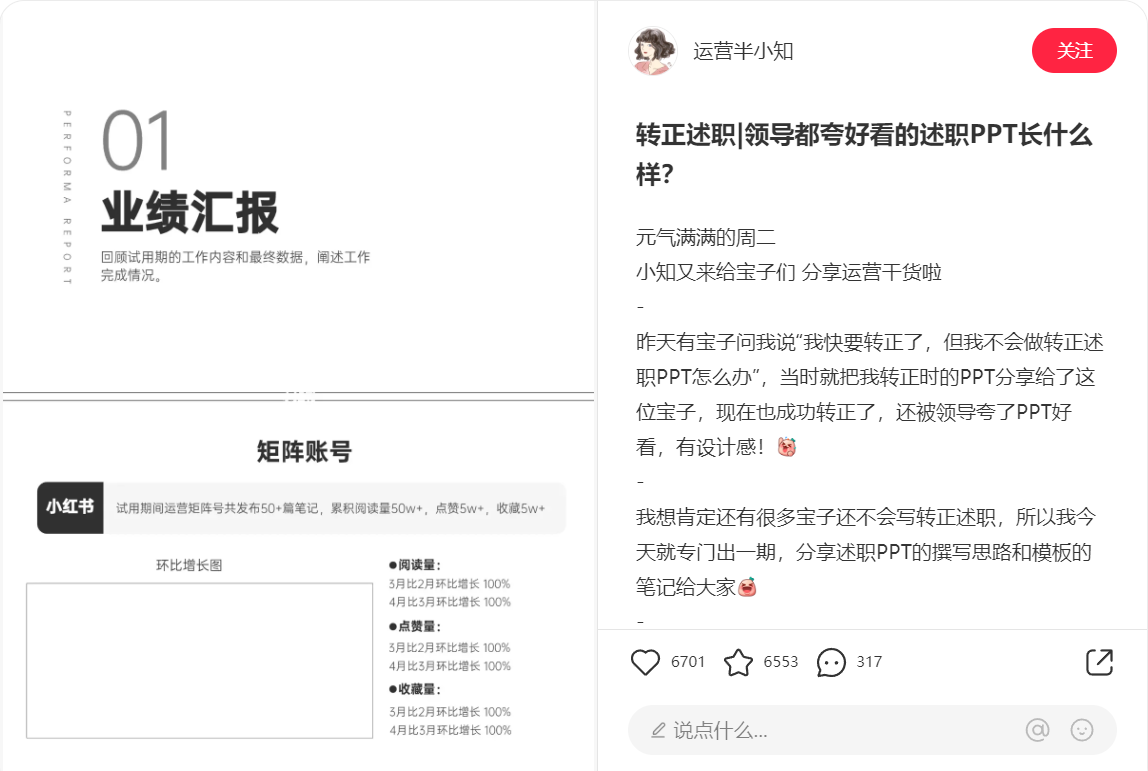
Task: Click the 说点什么 comment input field
Action: coord(872,730)
